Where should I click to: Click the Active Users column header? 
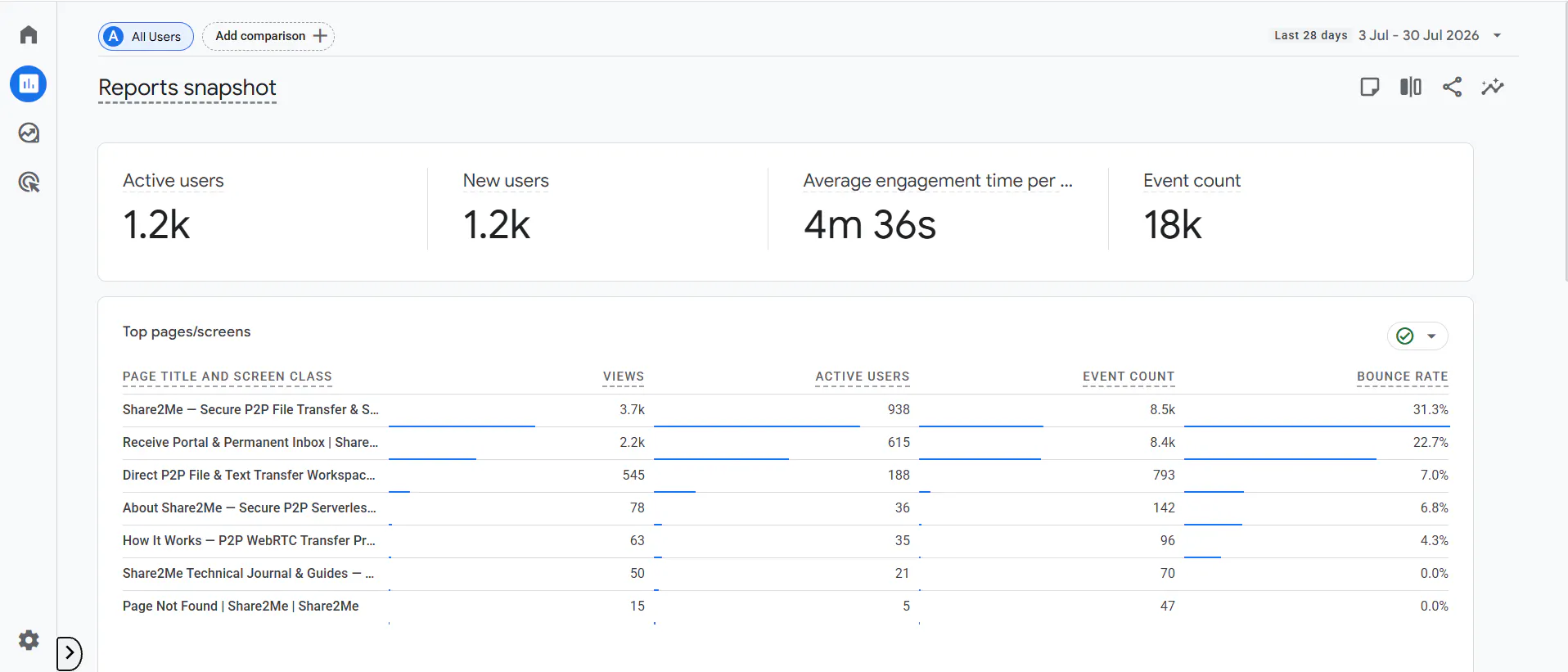click(x=863, y=377)
